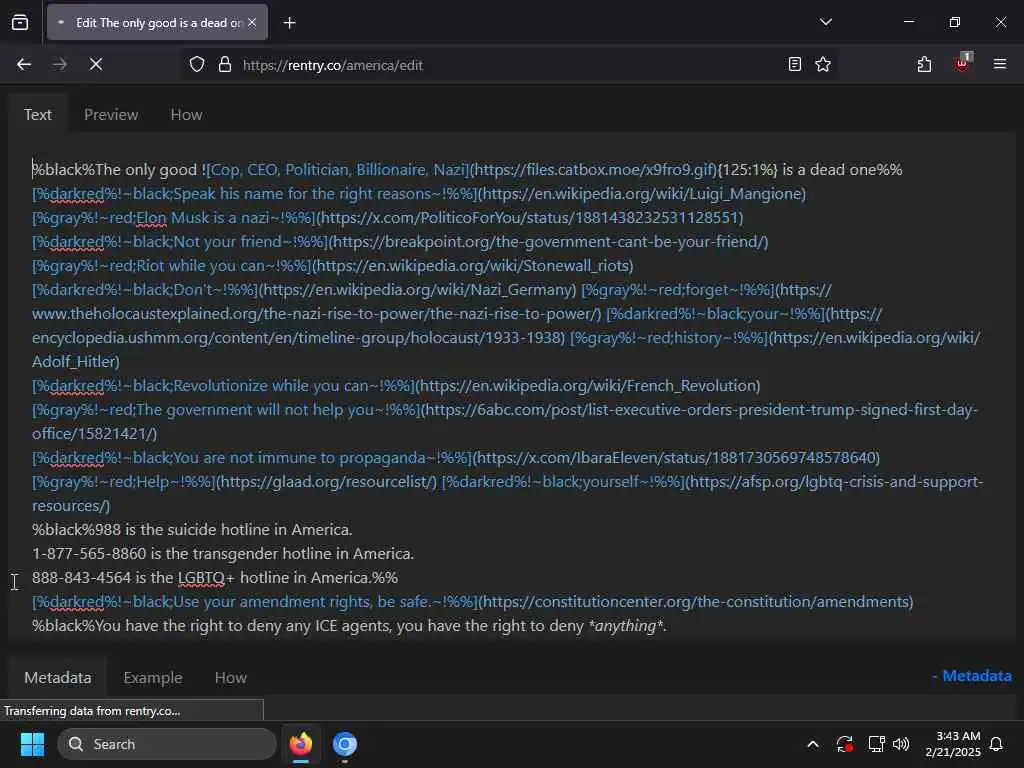View site security padlock info

pos(225,65)
